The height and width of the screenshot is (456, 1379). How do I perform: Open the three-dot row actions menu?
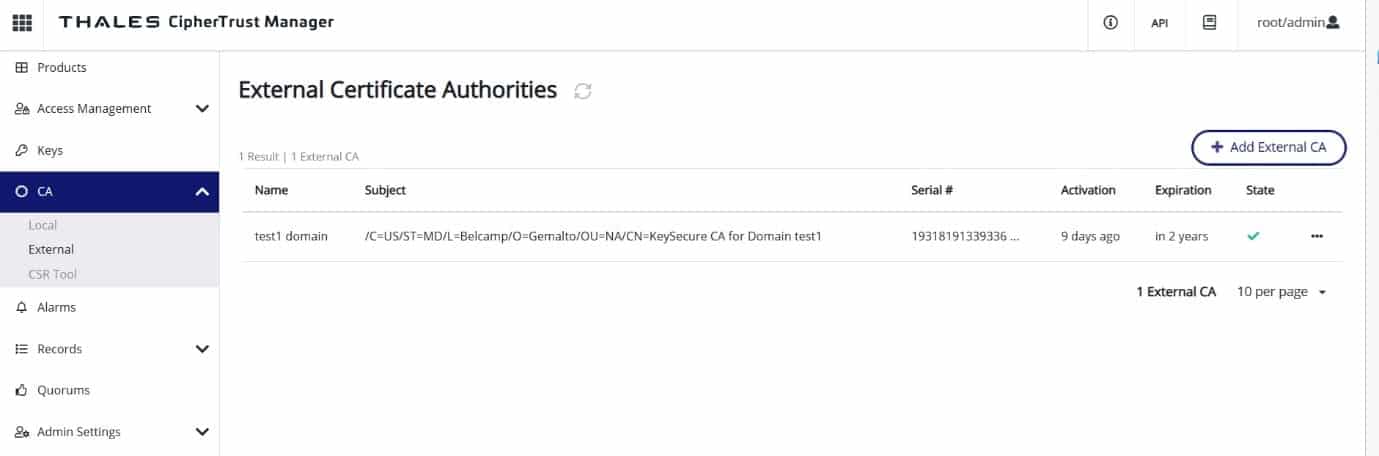[1316, 236]
